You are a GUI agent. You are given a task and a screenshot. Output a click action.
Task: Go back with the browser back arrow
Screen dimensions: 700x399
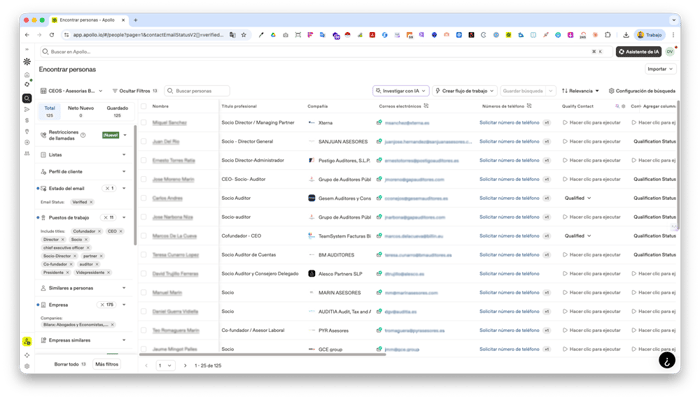(x=27, y=35)
